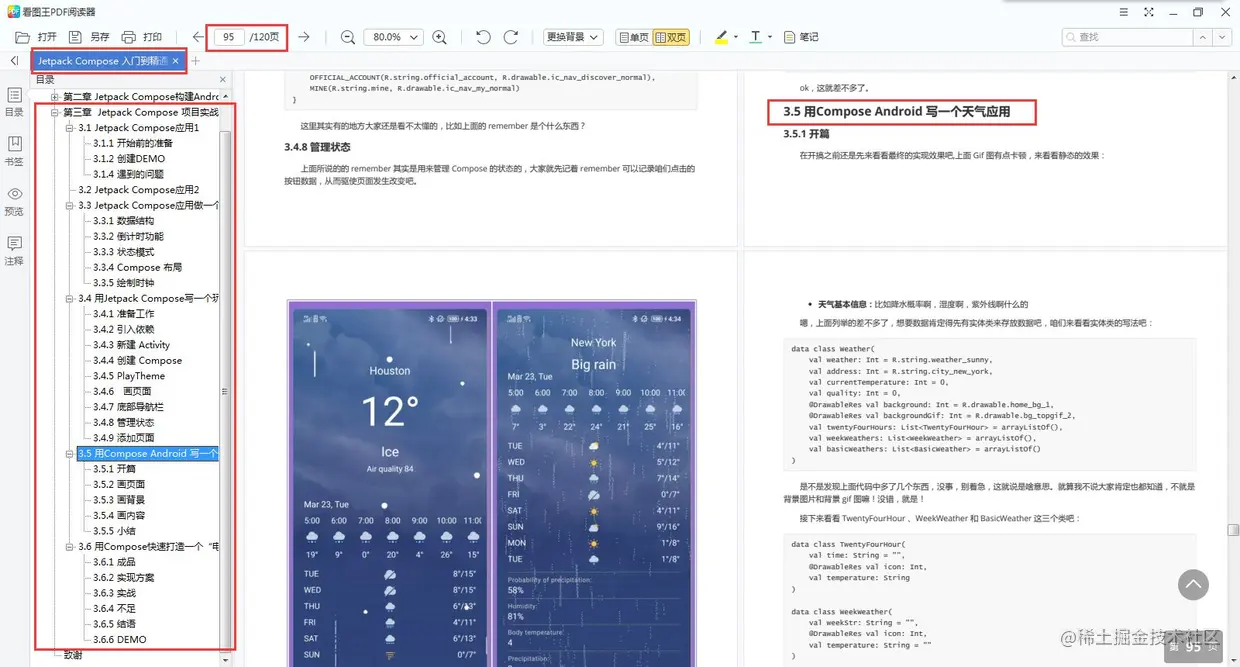The width and height of the screenshot is (1240, 667).
Task: Open the 书签 bookmarks sidebar panel
Action: tap(14, 151)
